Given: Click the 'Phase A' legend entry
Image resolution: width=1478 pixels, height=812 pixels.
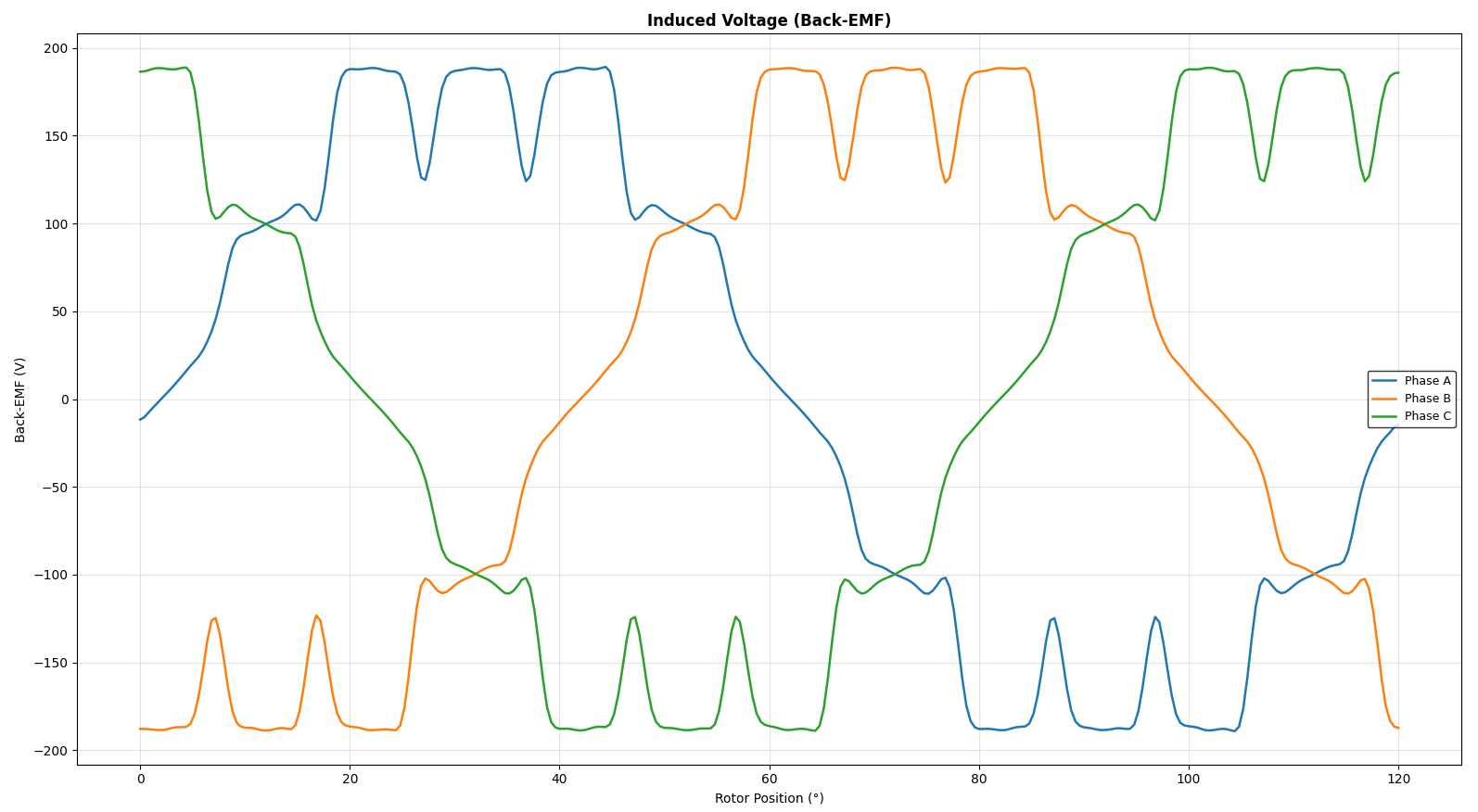Looking at the screenshot, I should click(1412, 381).
